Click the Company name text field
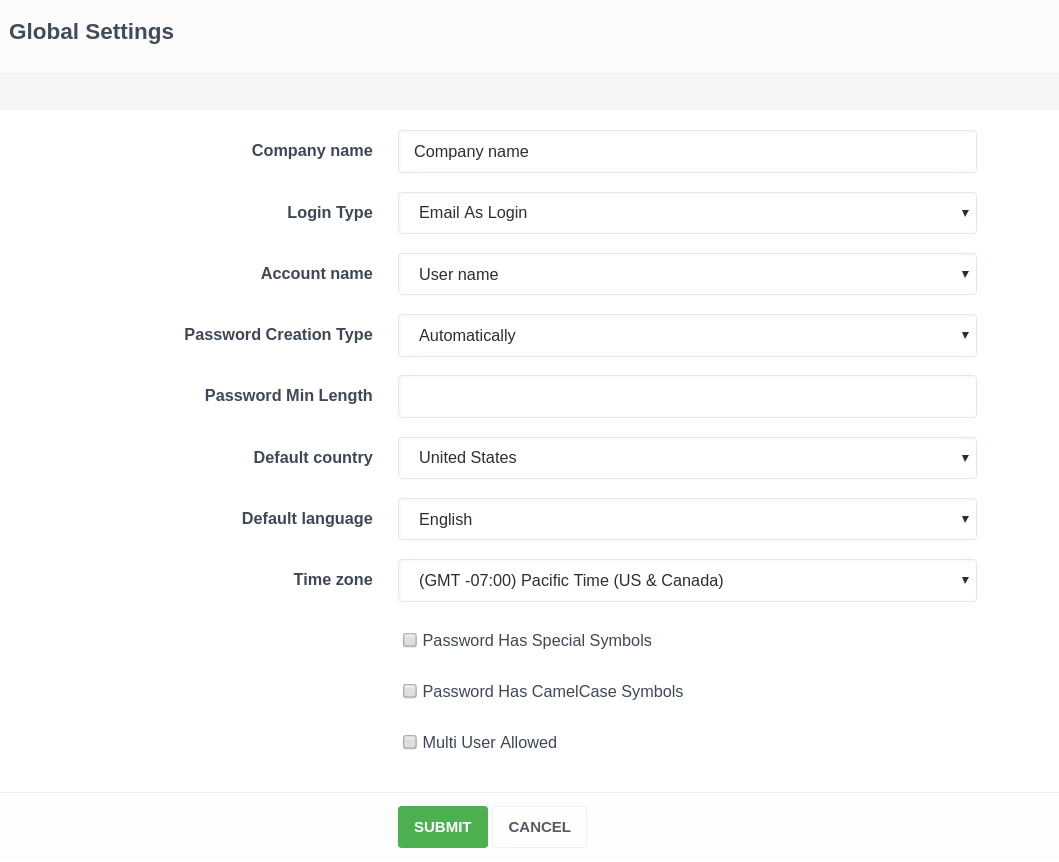 click(x=687, y=152)
